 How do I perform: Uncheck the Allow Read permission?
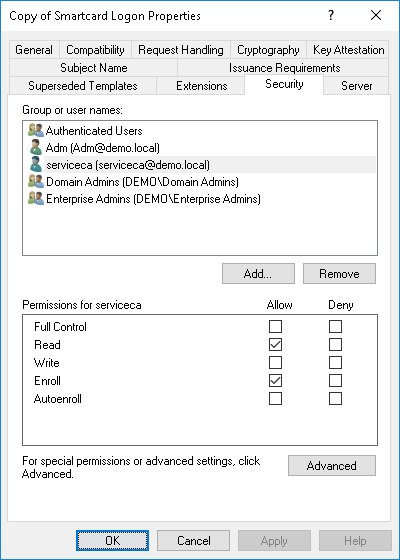pos(275,345)
